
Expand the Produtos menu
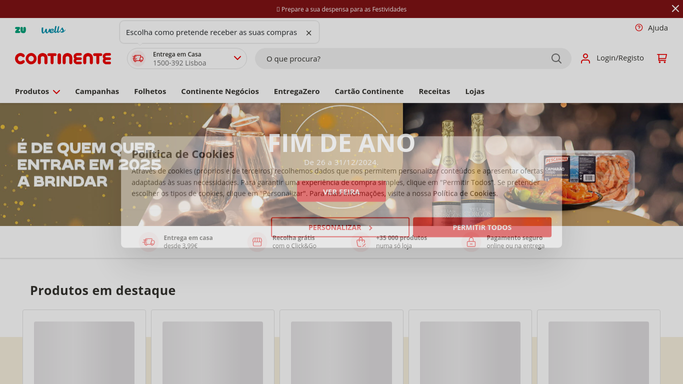pos(37,91)
